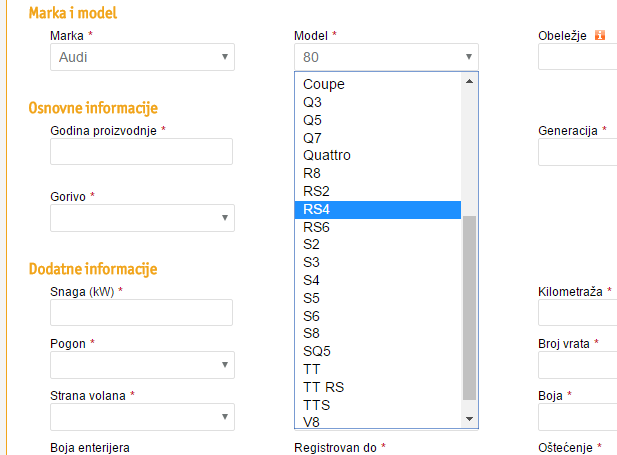Focus the Kilometraža input field

click(x=578, y=313)
